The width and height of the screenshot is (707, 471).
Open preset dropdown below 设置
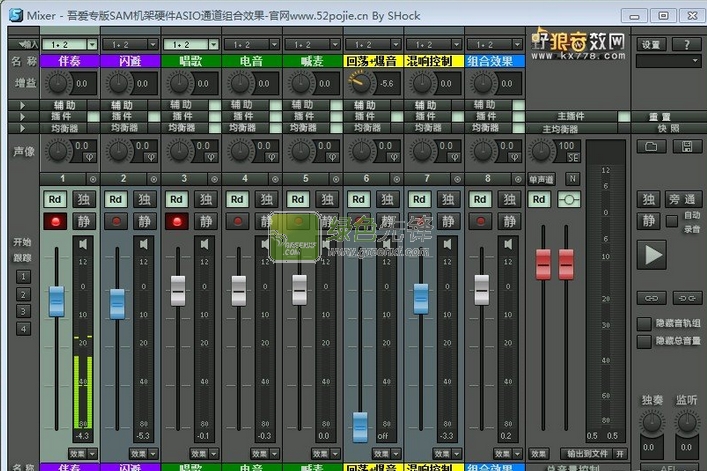click(x=669, y=61)
